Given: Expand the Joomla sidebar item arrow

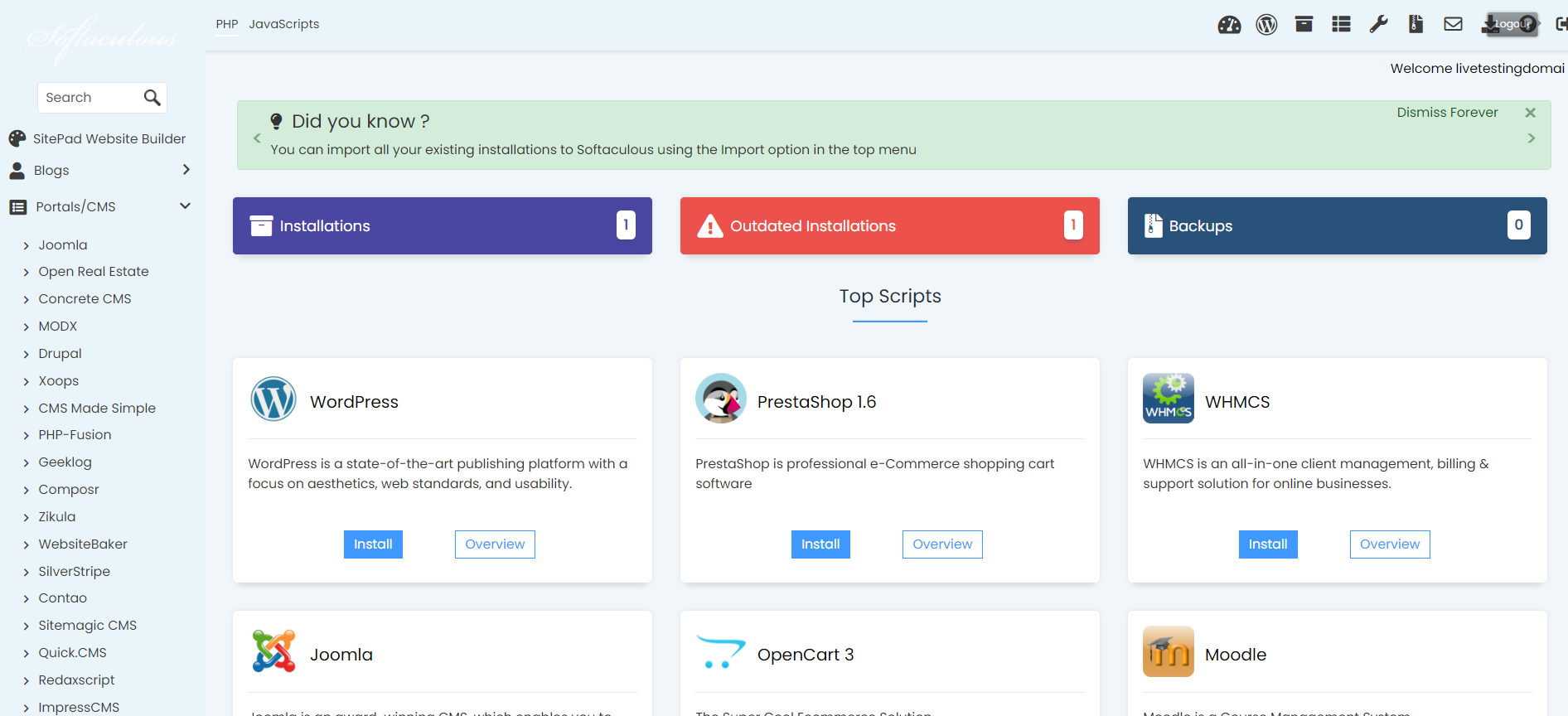Looking at the screenshot, I should (x=27, y=246).
